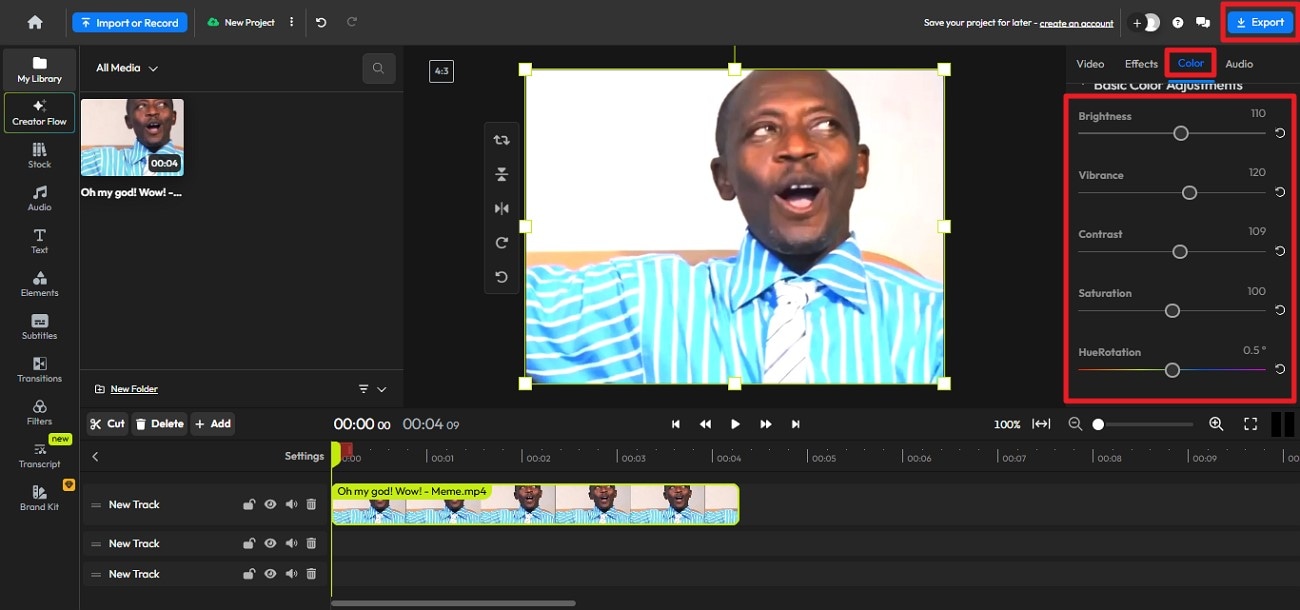Screen dimensions: 1300x610
Task: Jump to the start of the timeline
Action: pos(675,424)
